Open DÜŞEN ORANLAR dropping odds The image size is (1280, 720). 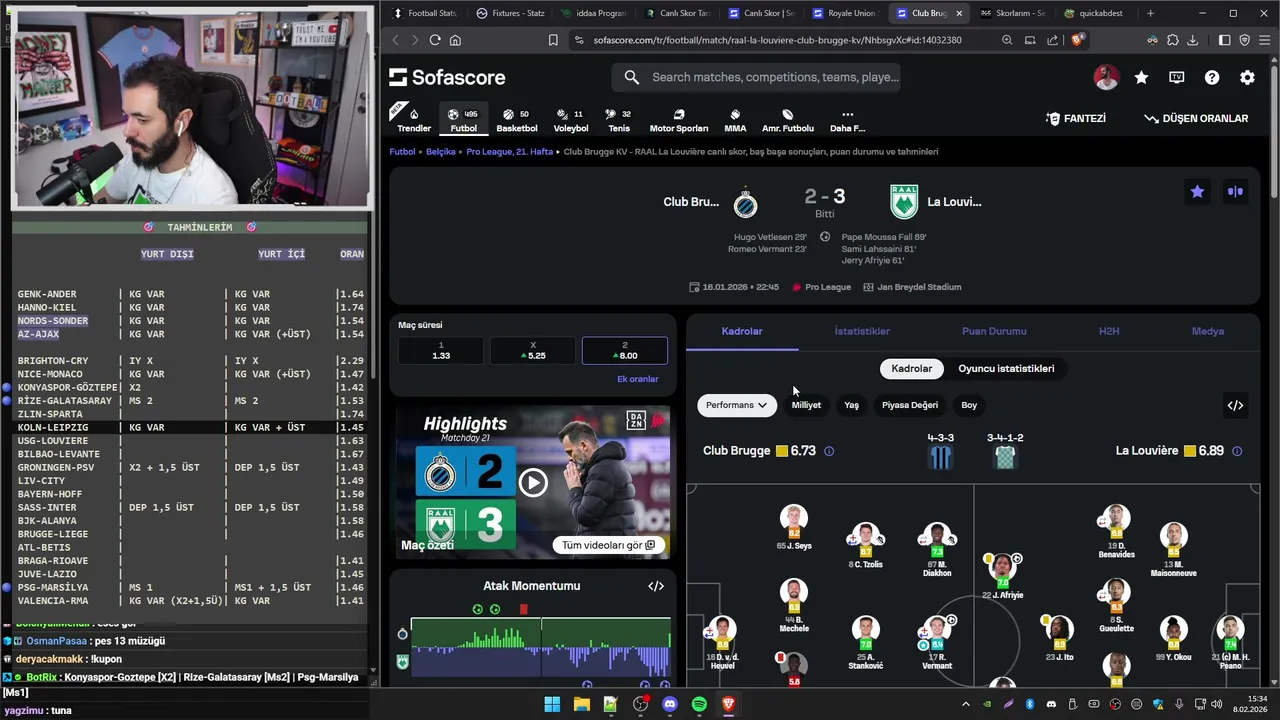[1196, 118]
